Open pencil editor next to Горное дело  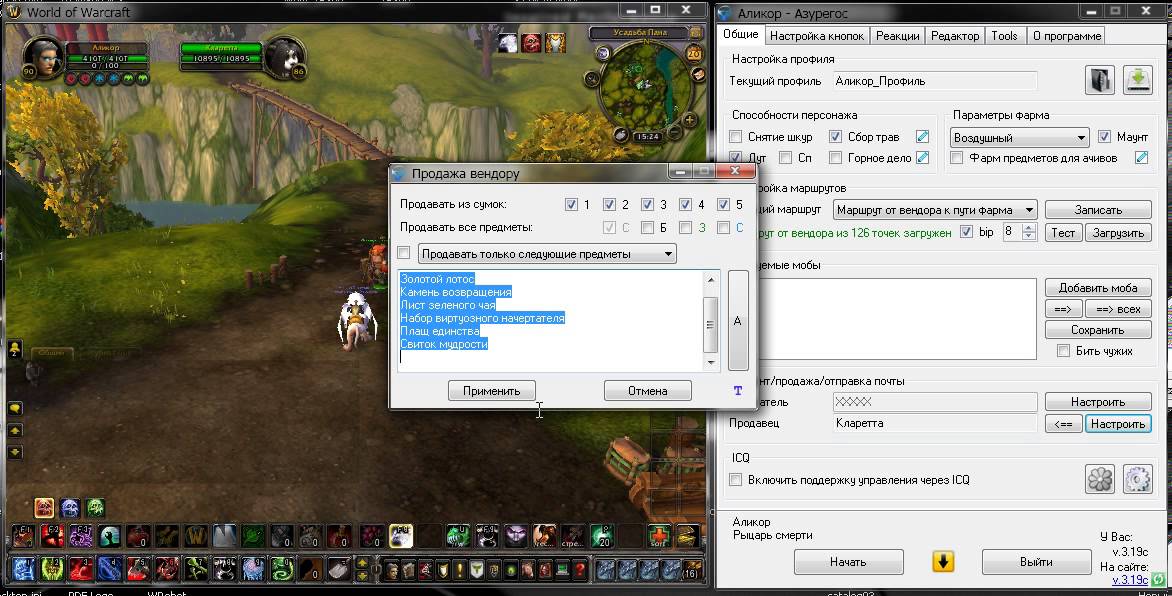pyautogui.click(x=922, y=158)
